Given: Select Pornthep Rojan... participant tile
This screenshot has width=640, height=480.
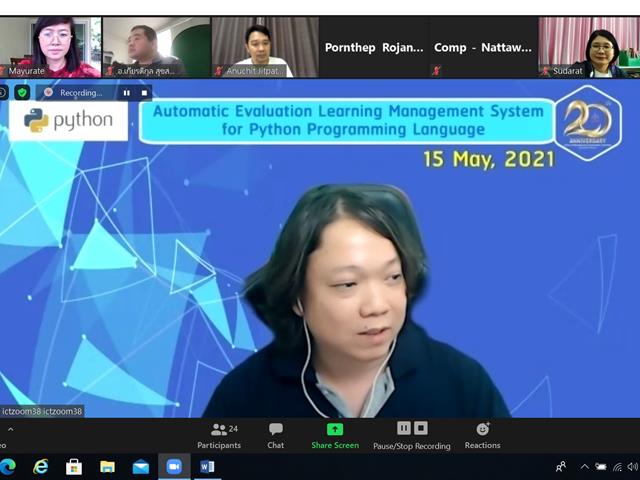Looking at the screenshot, I should [x=374, y=47].
